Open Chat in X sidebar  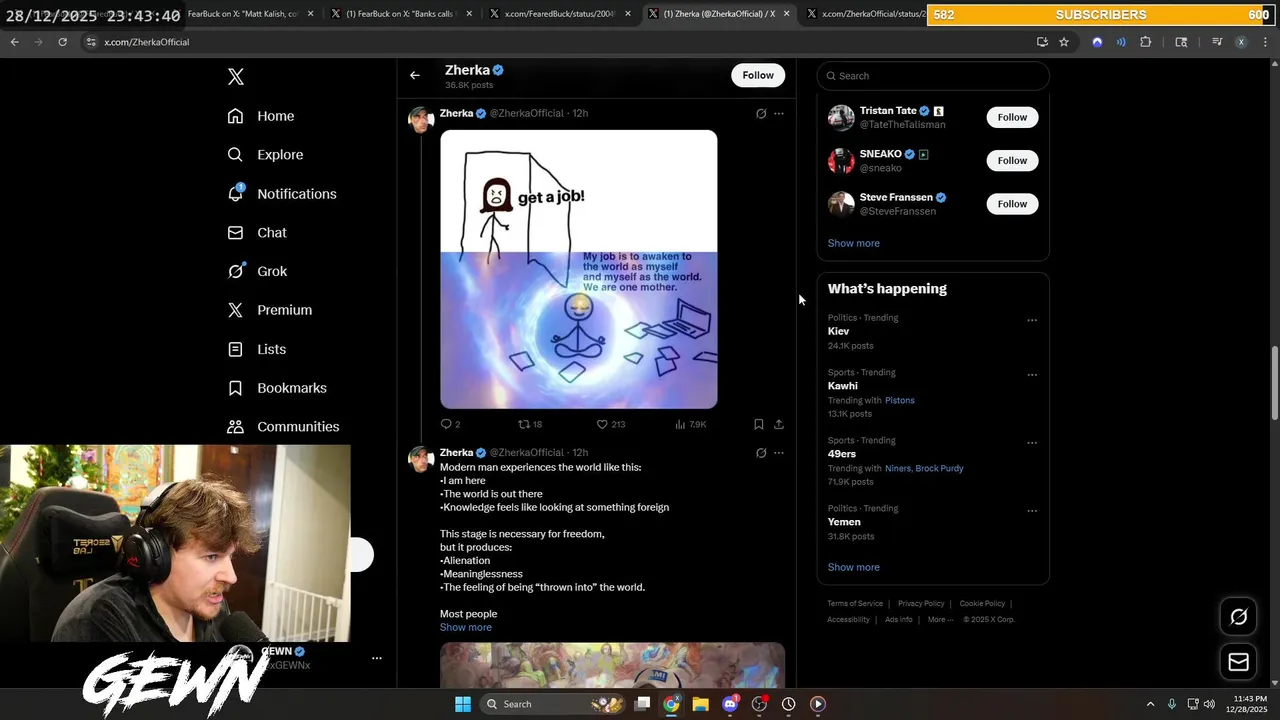pyautogui.click(x=257, y=232)
